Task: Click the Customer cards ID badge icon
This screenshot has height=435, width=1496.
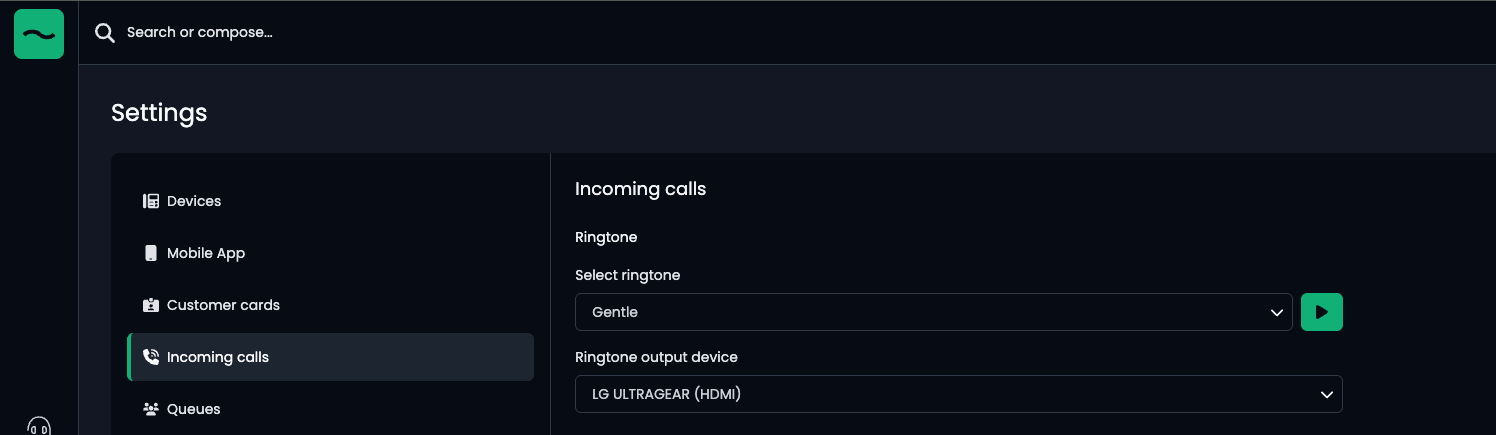Action: pos(151,305)
